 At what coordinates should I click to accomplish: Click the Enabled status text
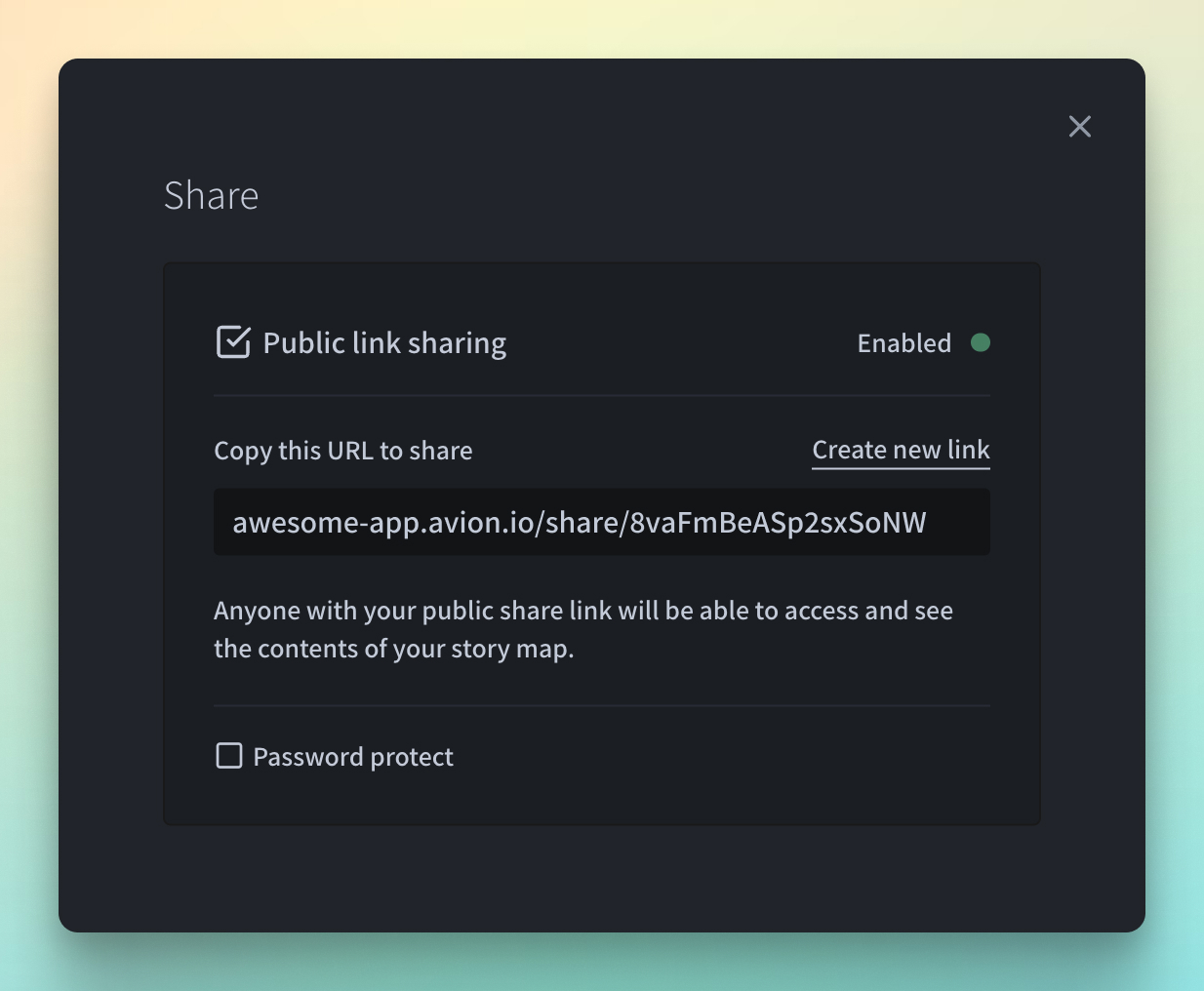(903, 343)
